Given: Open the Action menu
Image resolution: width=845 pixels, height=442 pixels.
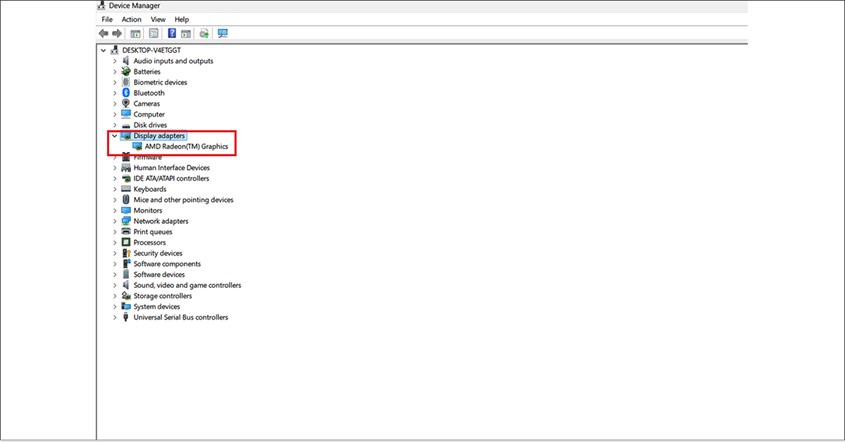Looking at the screenshot, I should 131,19.
